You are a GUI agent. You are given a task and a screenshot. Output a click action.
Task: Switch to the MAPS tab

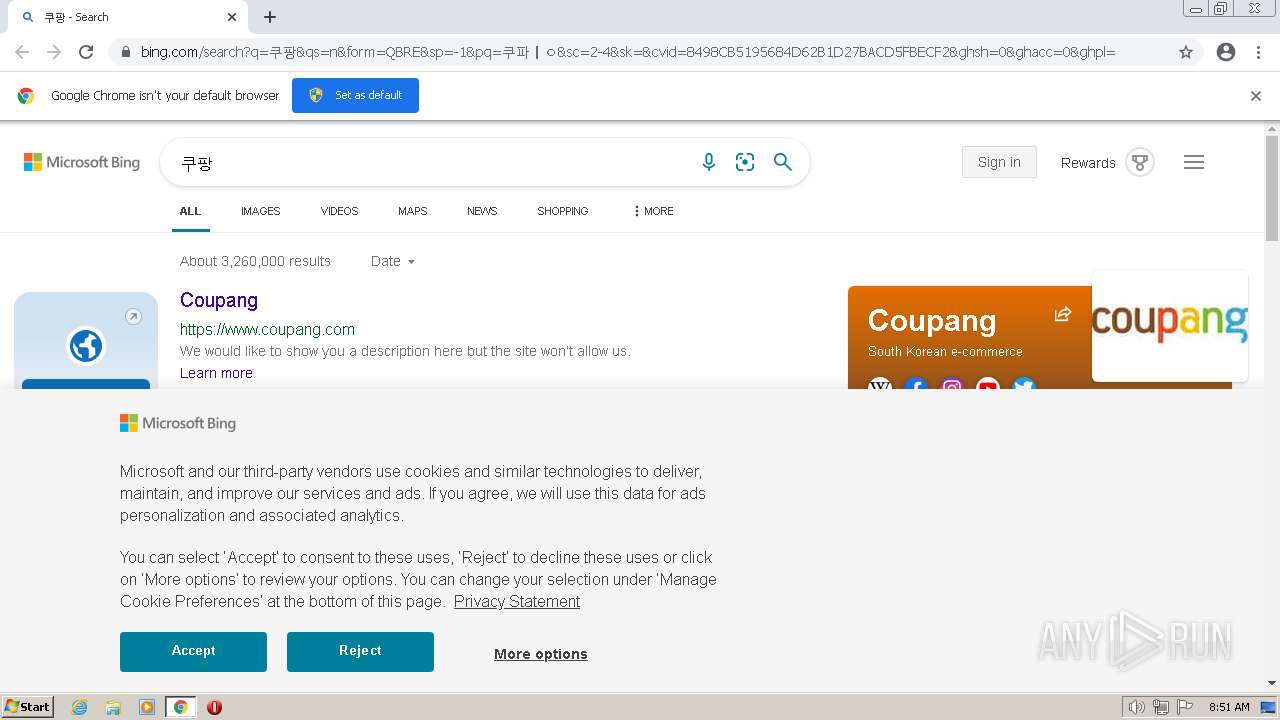pos(412,211)
